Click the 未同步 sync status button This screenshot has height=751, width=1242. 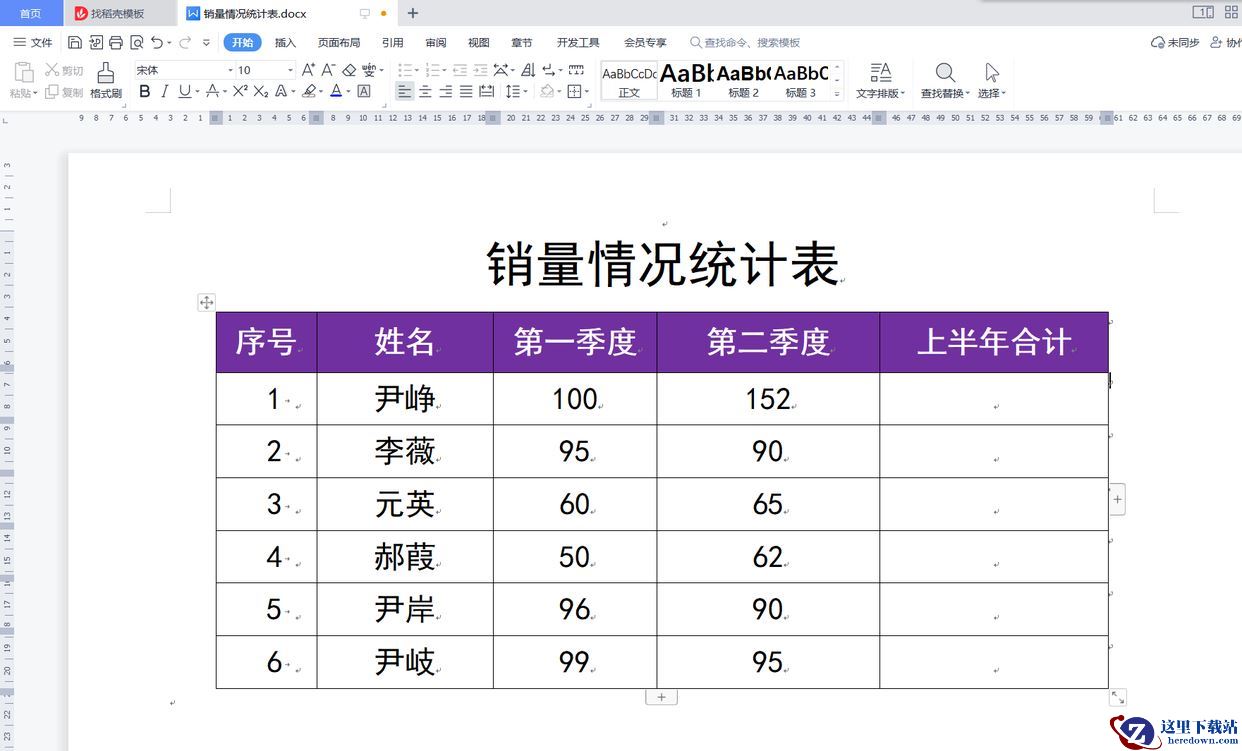pyautogui.click(x=1175, y=42)
